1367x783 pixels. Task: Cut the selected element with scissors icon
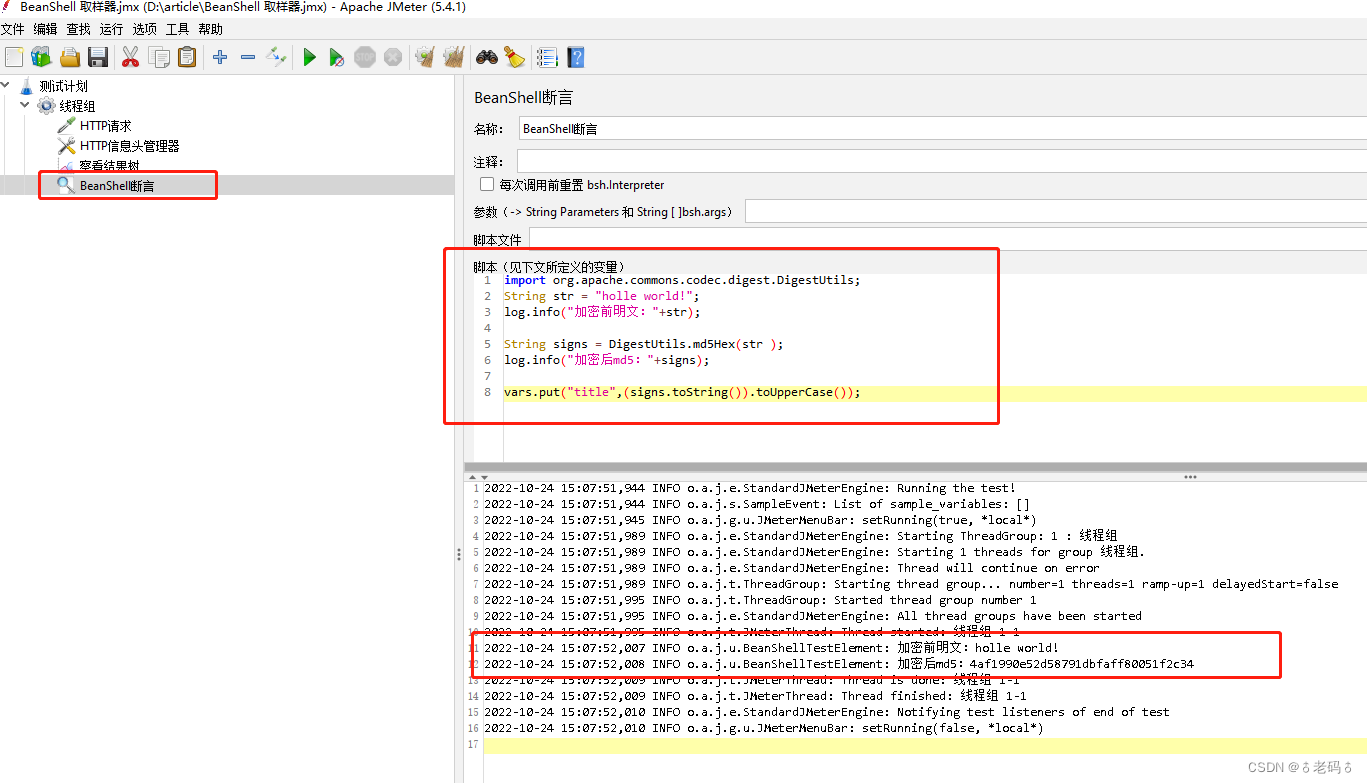tap(130, 57)
